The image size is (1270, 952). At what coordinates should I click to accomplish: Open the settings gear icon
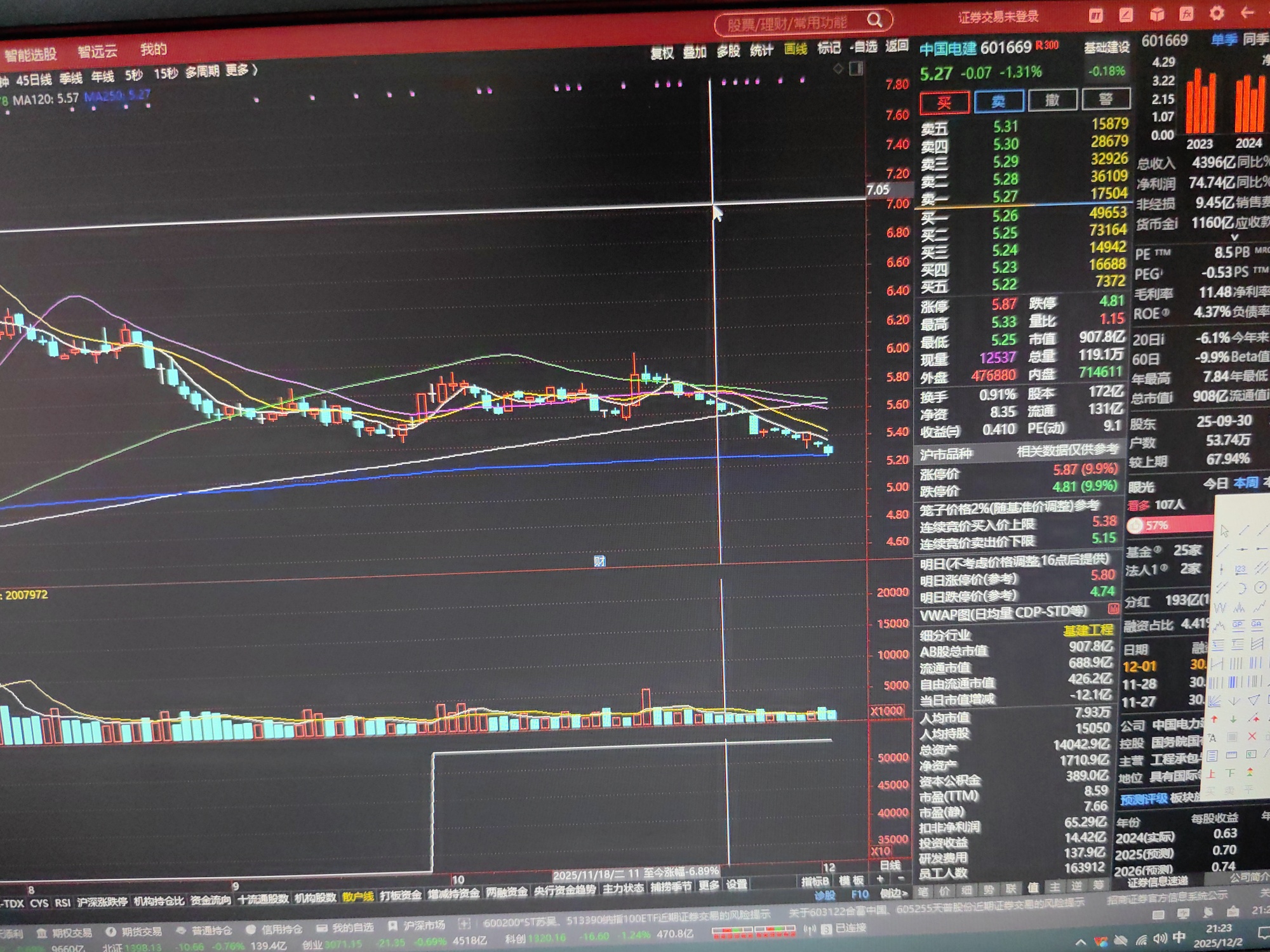coord(1216,13)
